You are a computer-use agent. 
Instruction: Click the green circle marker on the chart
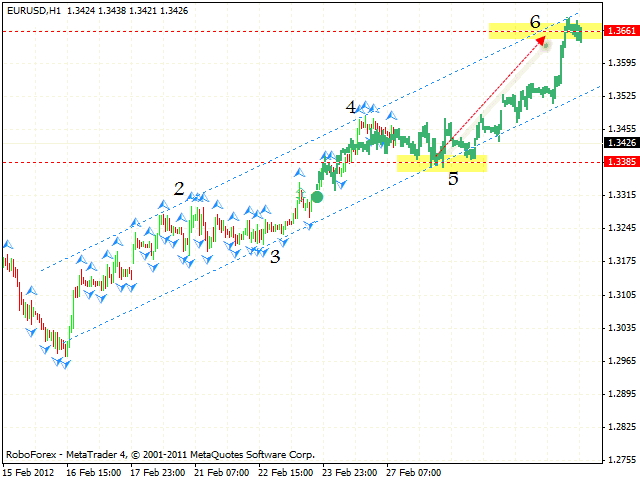317,197
